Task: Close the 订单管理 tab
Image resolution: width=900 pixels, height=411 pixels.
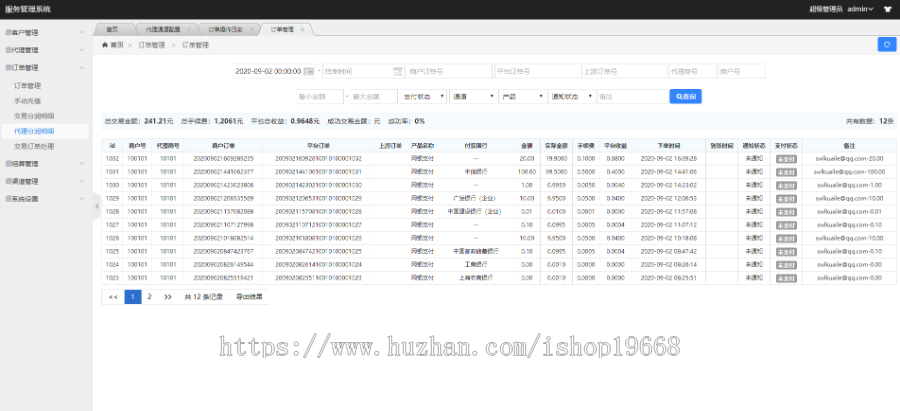Action: click(x=302, y=29)
